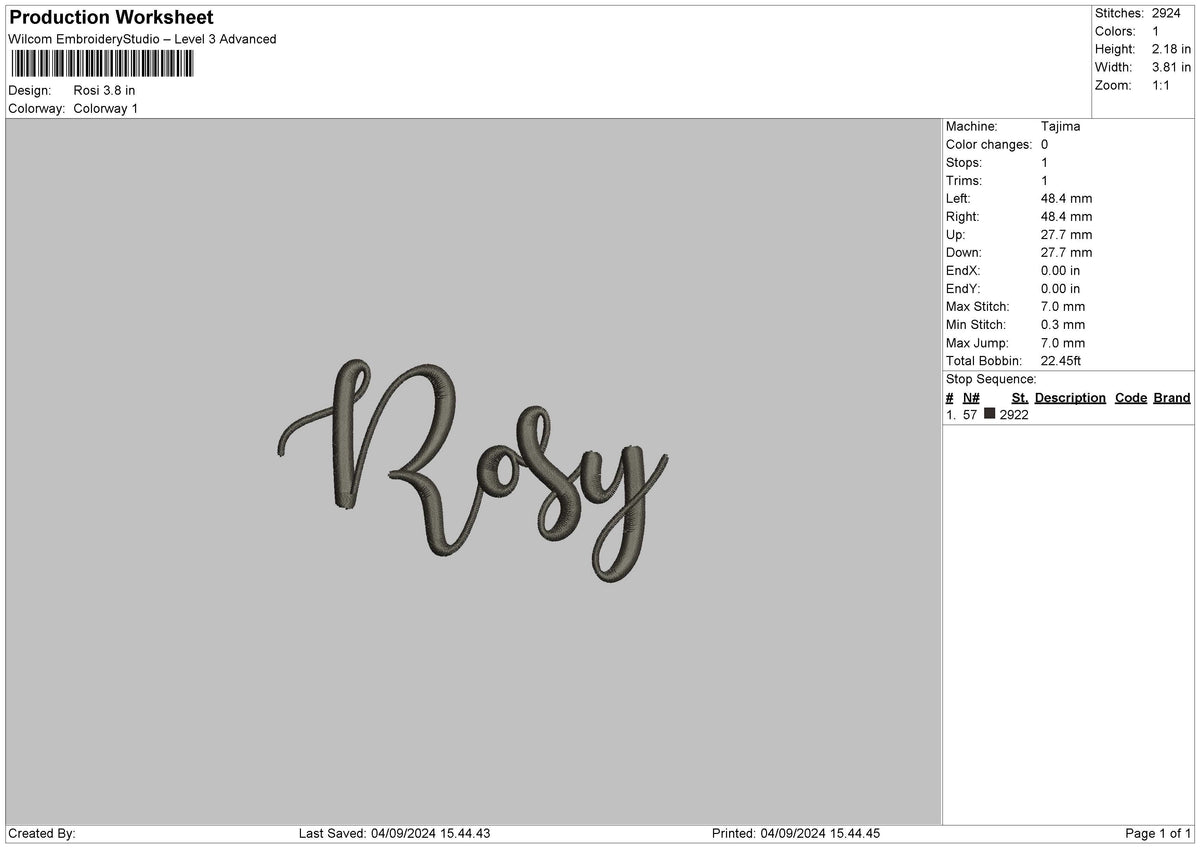This screenshot has width=1200, height=848.
Task: Click the # column header
Action: point(949,397)
